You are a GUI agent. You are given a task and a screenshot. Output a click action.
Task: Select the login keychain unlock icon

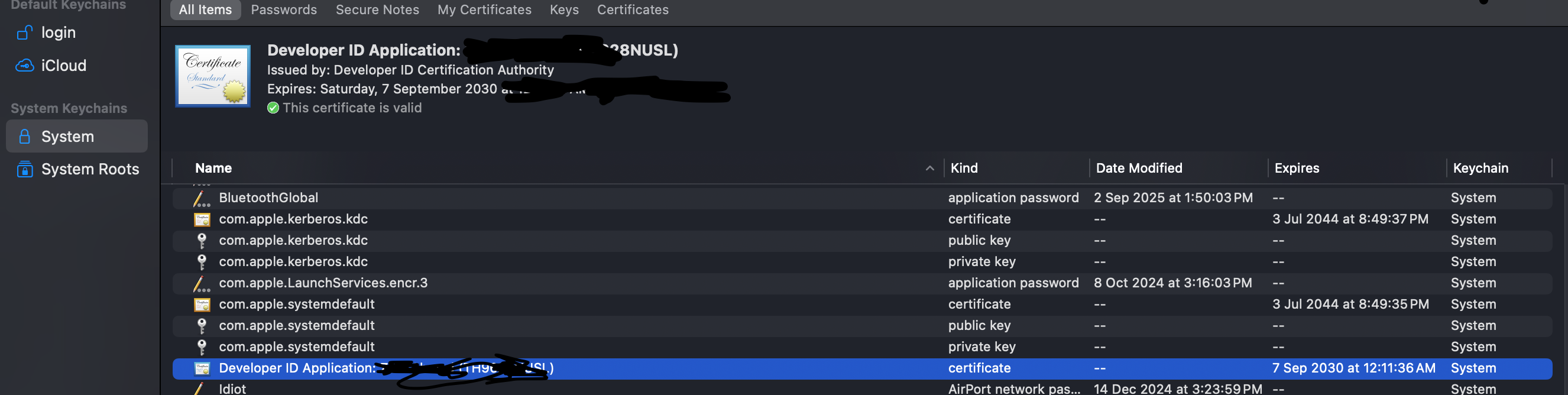(x=24, y=33)
